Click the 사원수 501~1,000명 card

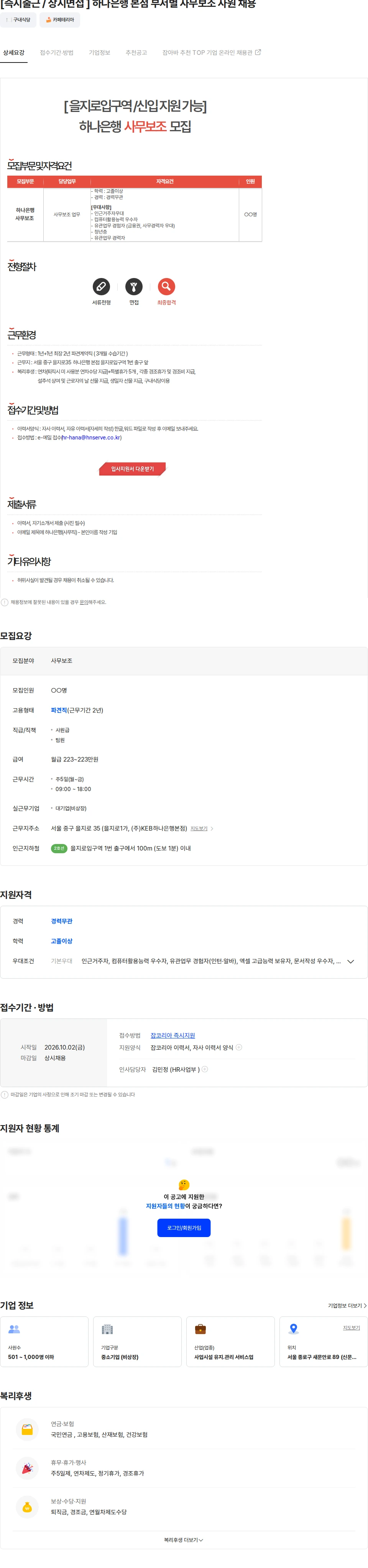(x=44, y=1341)
